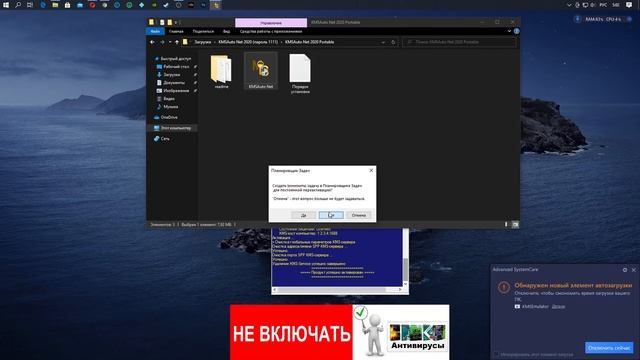This screenshot has height=360, width=640.
Task: Click the Explorer search field
Action: tap(459, 42)
